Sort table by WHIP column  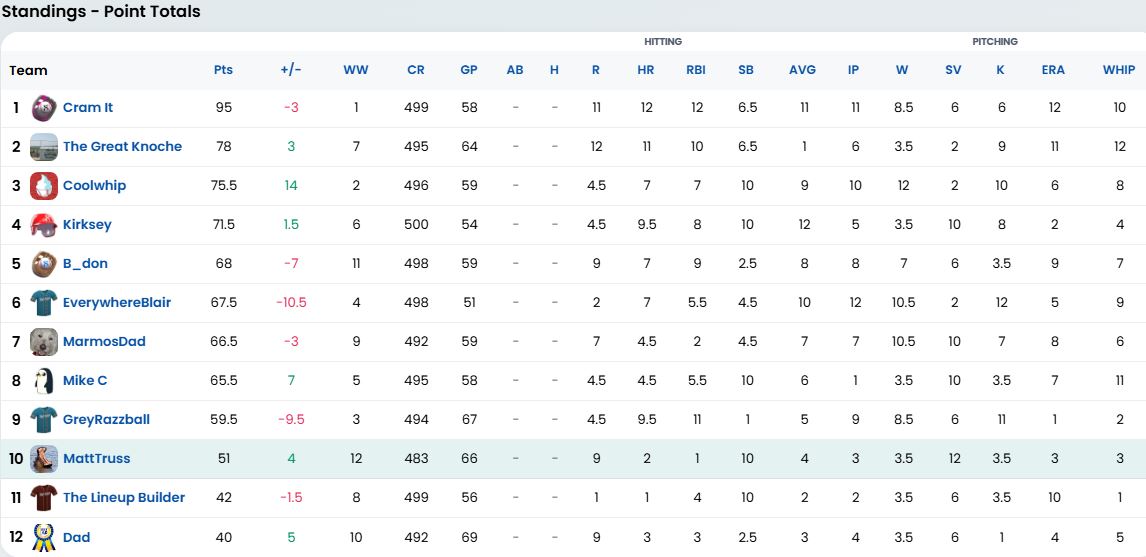pyautogui.click(x=1119, y=70)
